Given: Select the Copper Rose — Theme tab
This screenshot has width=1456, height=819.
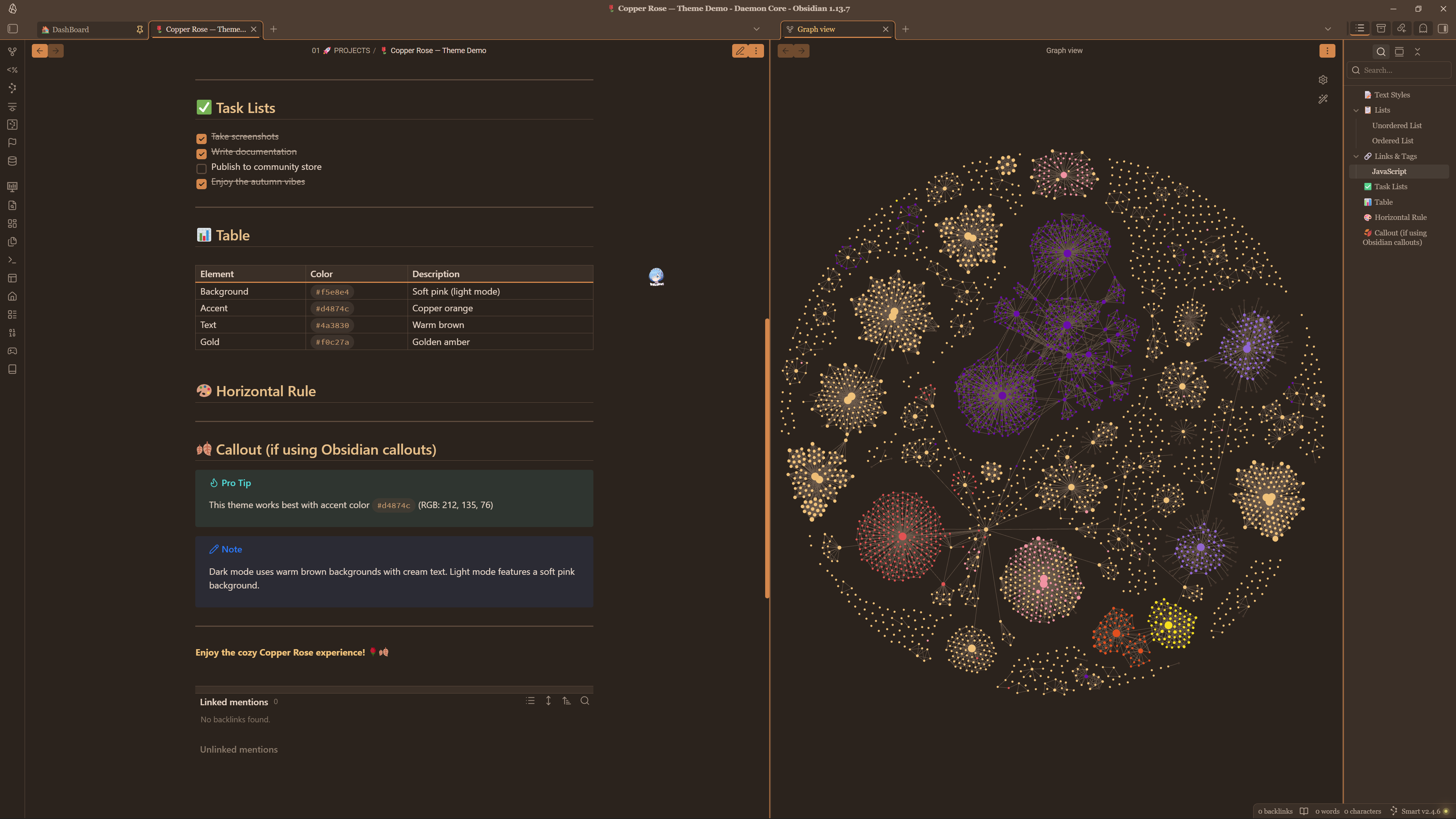Looking at the screenshot, I should pyautogui.click(x=205, y=30).
